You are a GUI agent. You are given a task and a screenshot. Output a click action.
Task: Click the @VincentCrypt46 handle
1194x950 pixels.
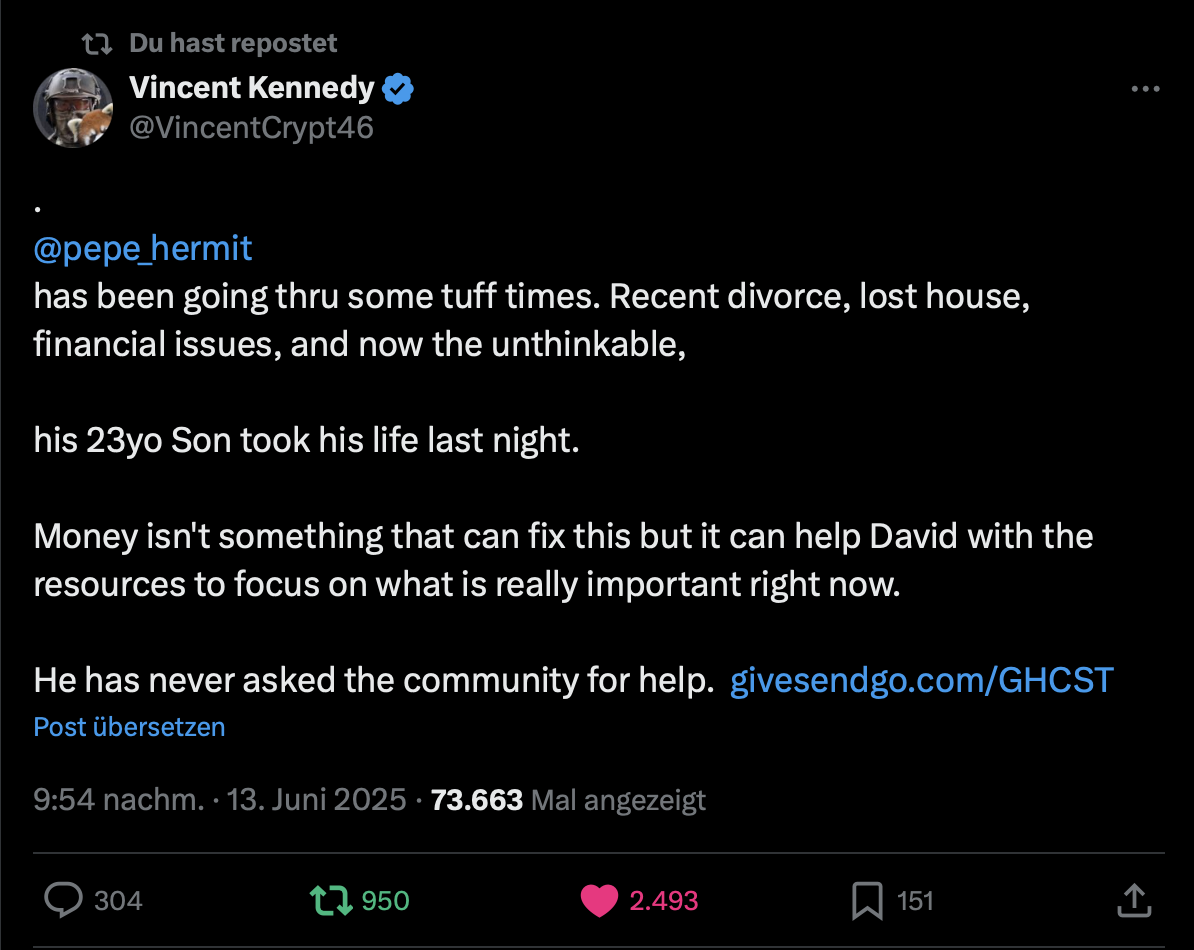[x=251, y=127]
